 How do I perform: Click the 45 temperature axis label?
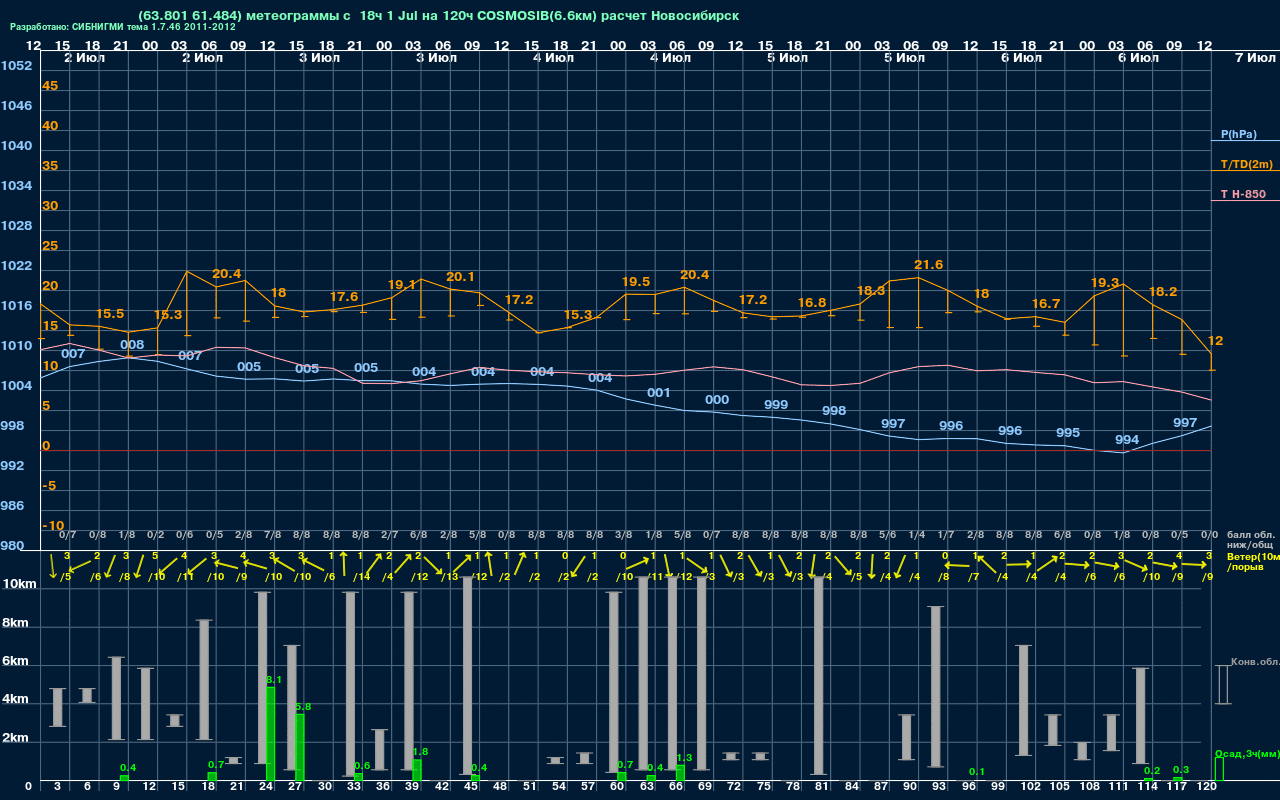tap(50, 86)
